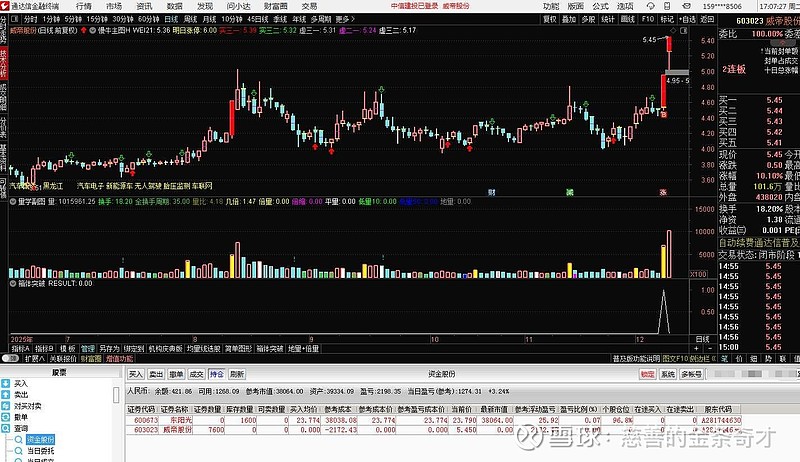The image size is (800, 462).
Task: Open the 问小达 menu
Action: click(238, 6)
